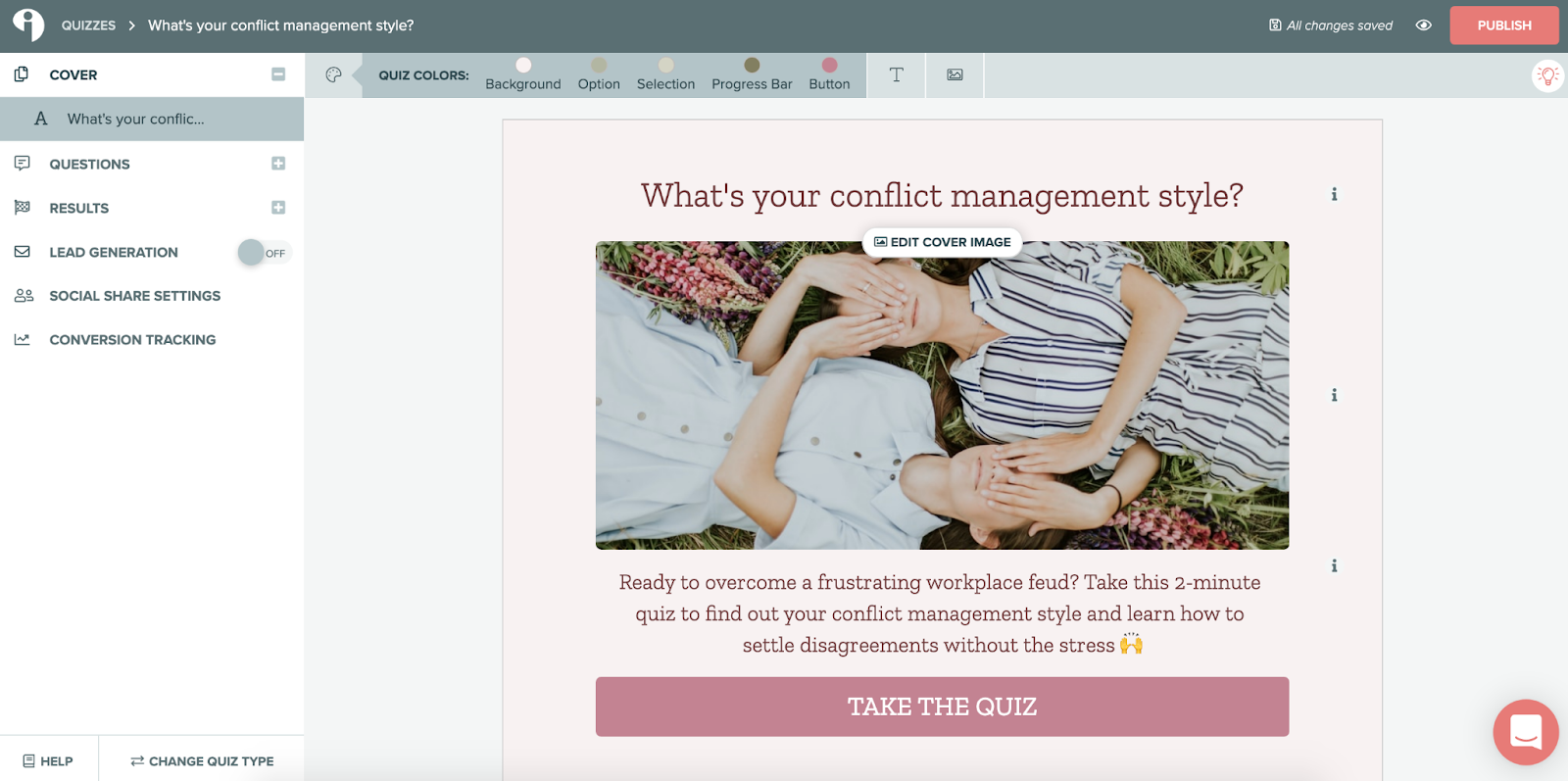Image resolution: width=1568 pixels, height=781 pixels.
Task: Click the Conversion Tracking chart icon
Action: pos(22,339)
